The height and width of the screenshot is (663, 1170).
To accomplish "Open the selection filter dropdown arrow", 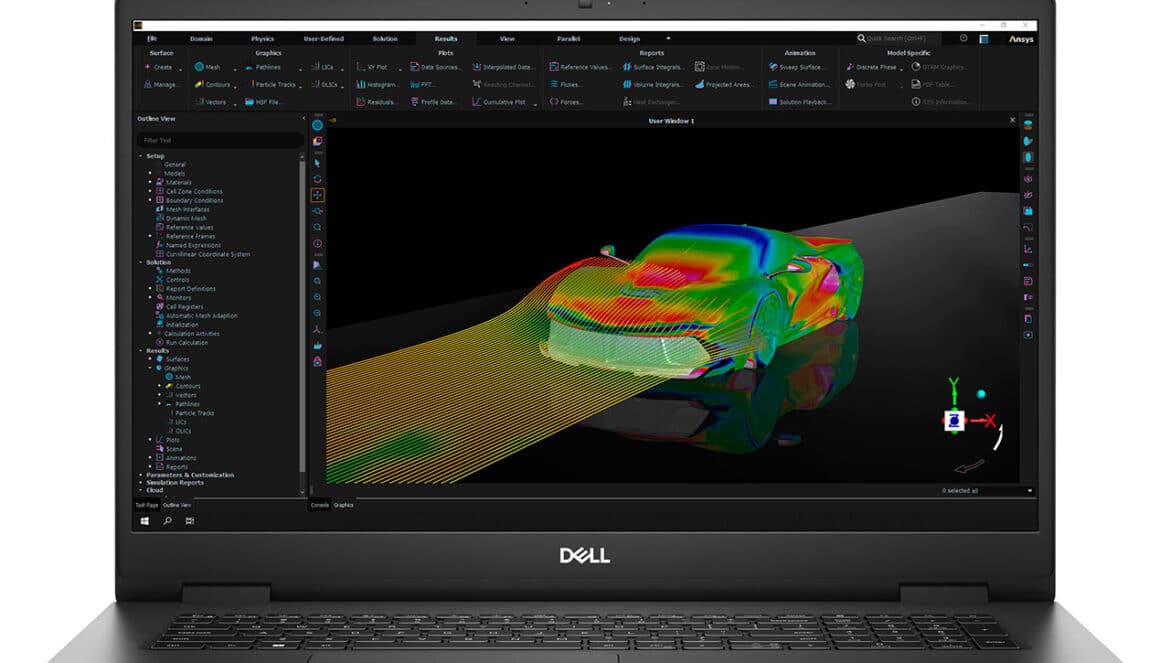I will pyautogui.click(x=1030, y=491).
